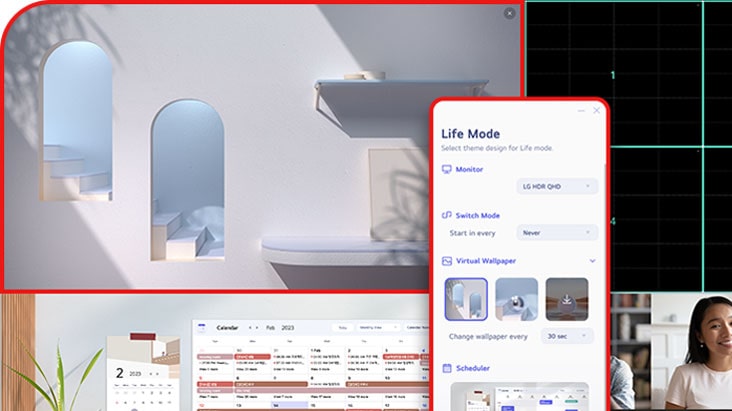
Task: Select the first arched-window wallpaper thumbnail
Action: 465,298
